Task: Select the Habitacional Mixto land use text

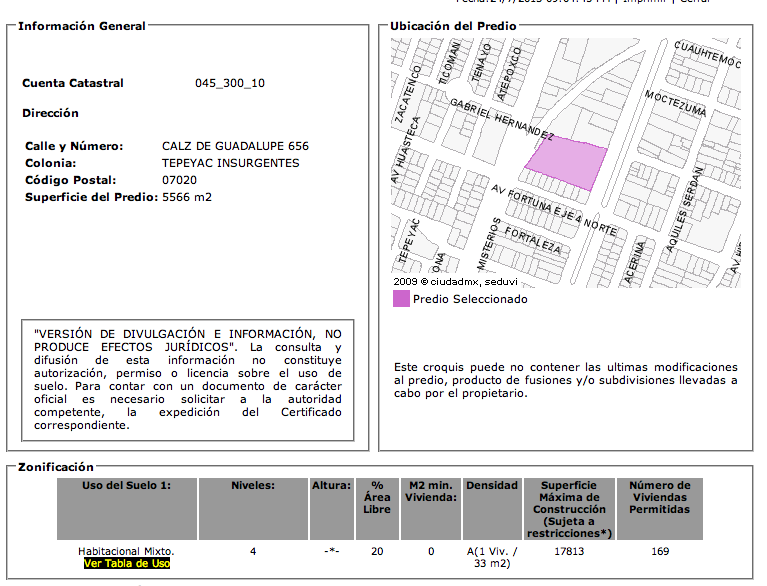Action: tap(126, 551)
